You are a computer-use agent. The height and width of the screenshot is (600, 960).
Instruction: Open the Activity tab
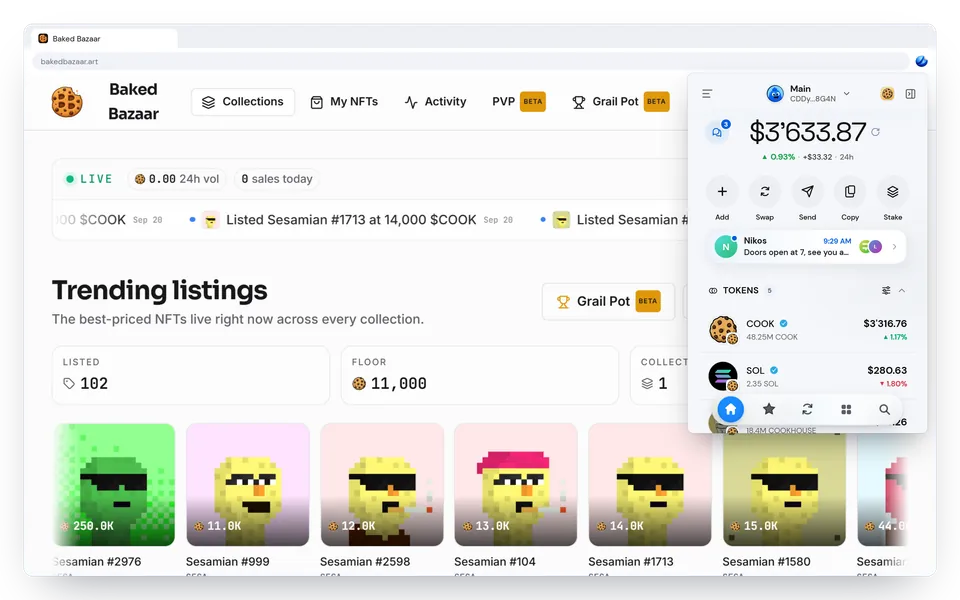435,102
